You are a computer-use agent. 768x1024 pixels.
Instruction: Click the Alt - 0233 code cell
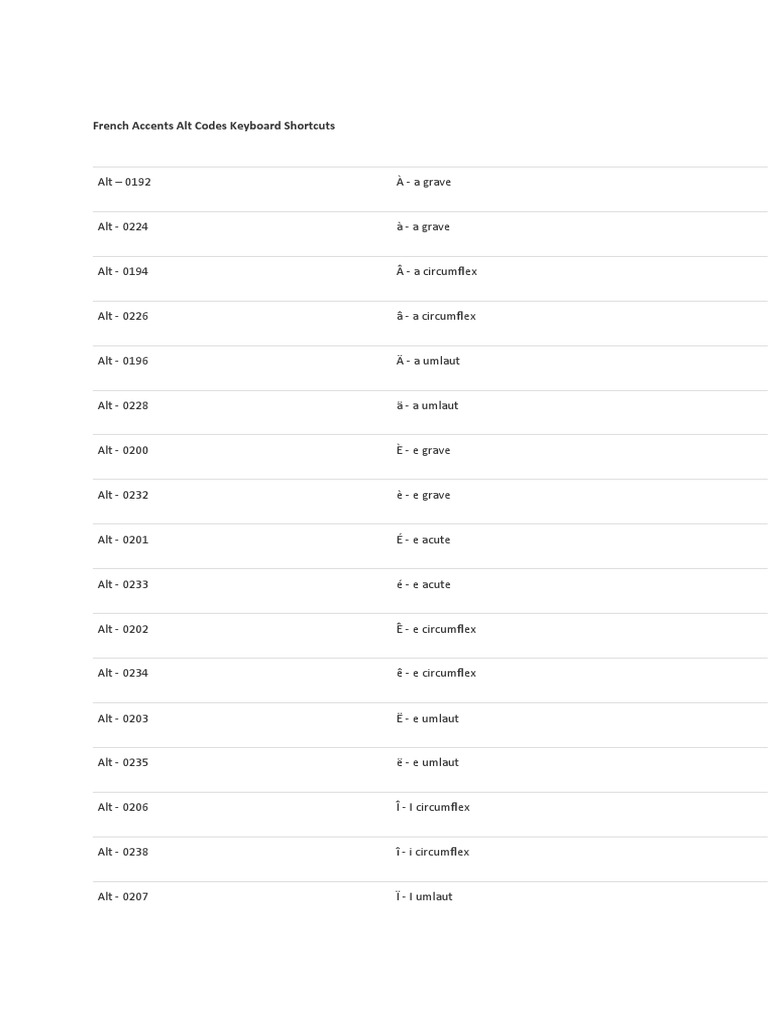click(123, 585)
